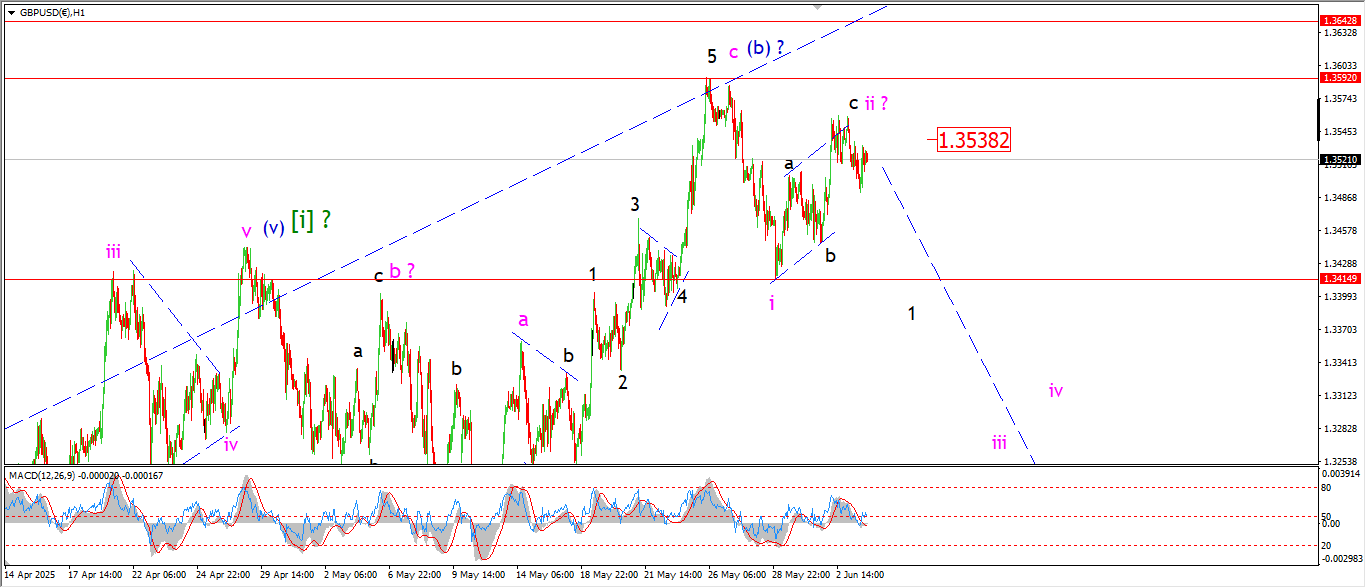Viewport: 1366px width, 588px height.
Task: Click the 21 May 14:00 time axis label
Action: point(672,575)
